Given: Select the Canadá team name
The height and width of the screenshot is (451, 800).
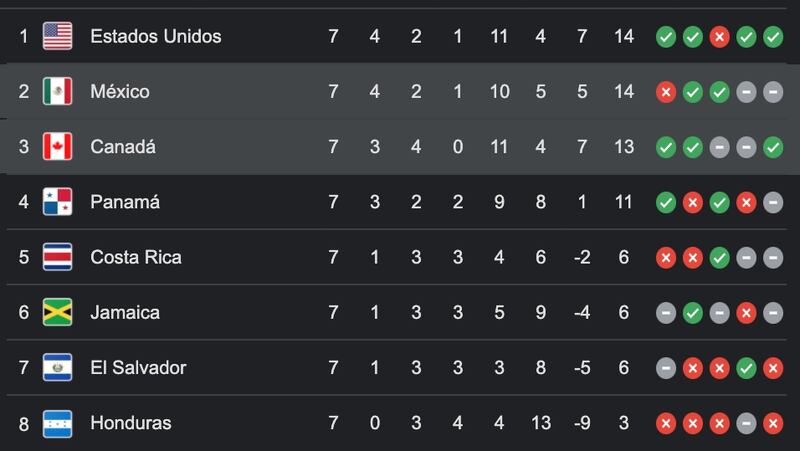Looking at the screenshot, I should coord(124,147).
